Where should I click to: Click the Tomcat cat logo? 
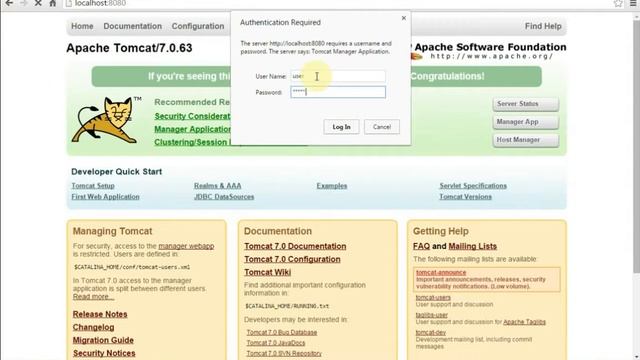[x=106, y=119]
